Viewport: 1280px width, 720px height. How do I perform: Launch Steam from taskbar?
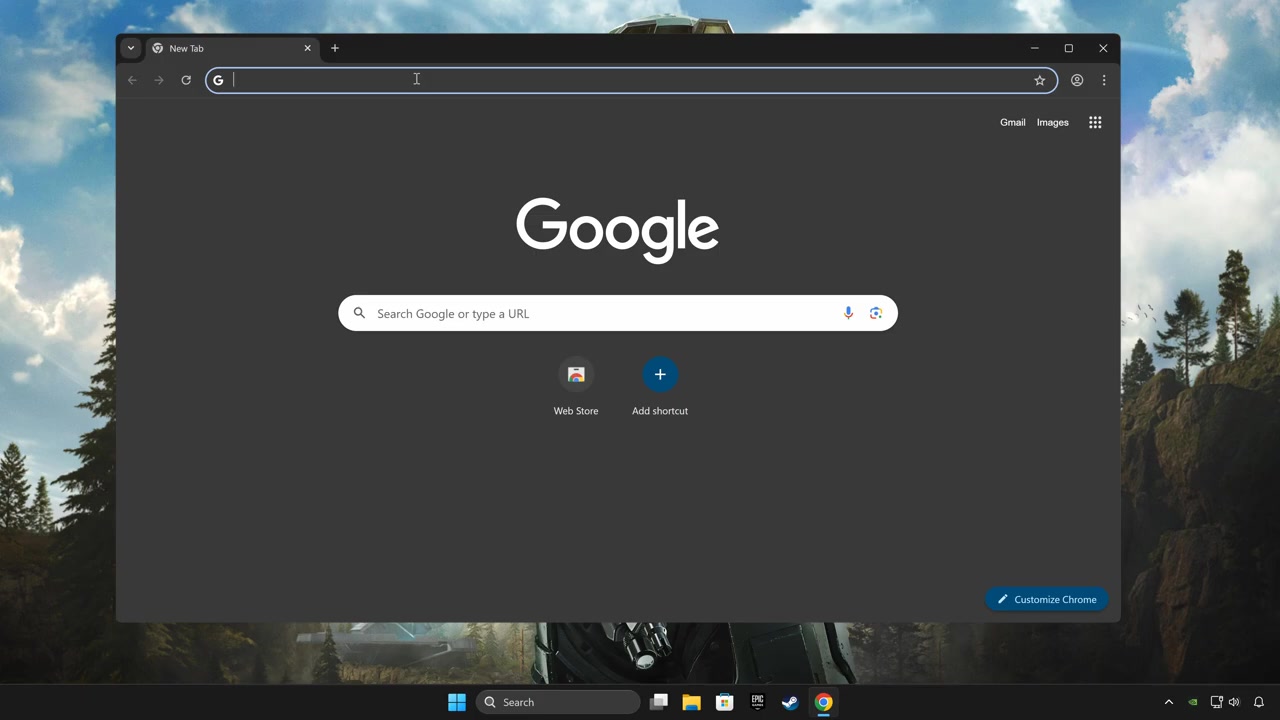[x=790, y=702]
